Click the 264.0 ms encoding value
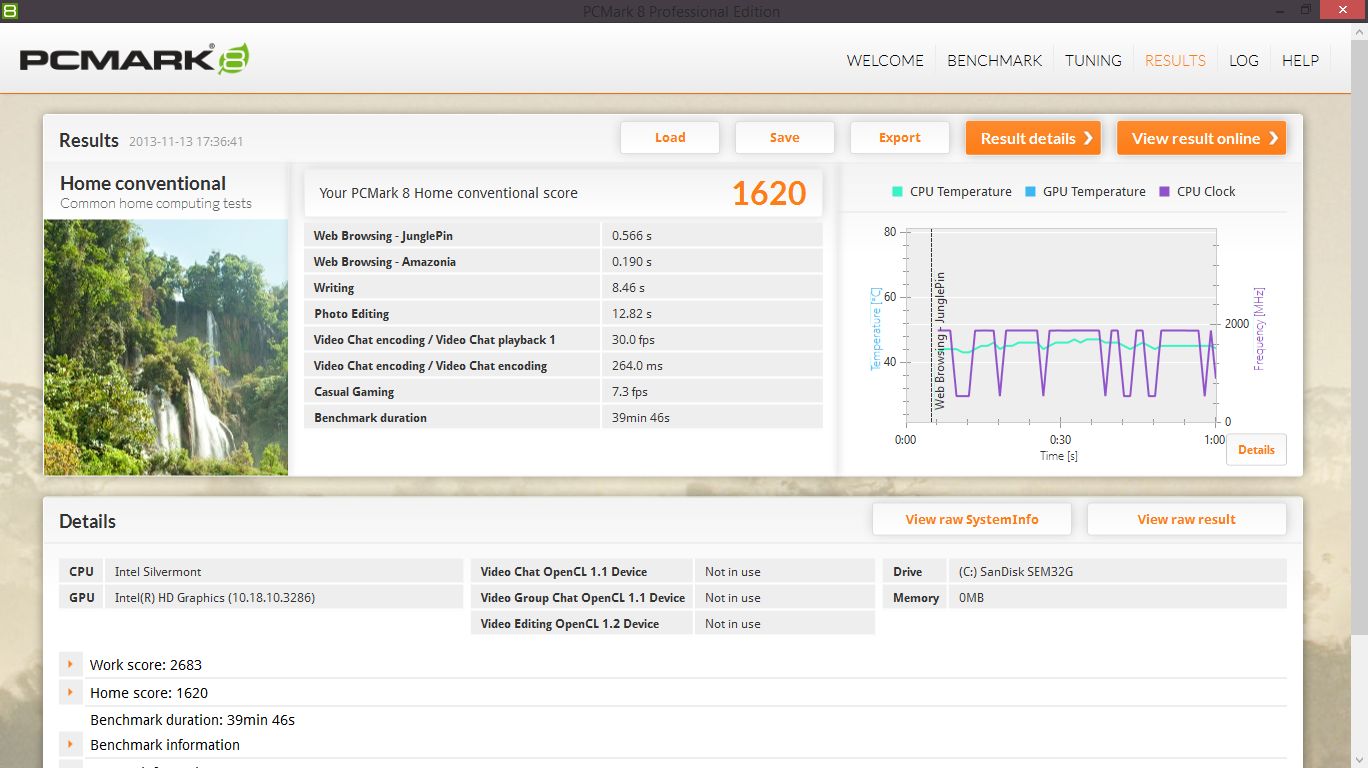Image resolution: width=1368 pixels, height=768 pixels. (x=637, y=366)
